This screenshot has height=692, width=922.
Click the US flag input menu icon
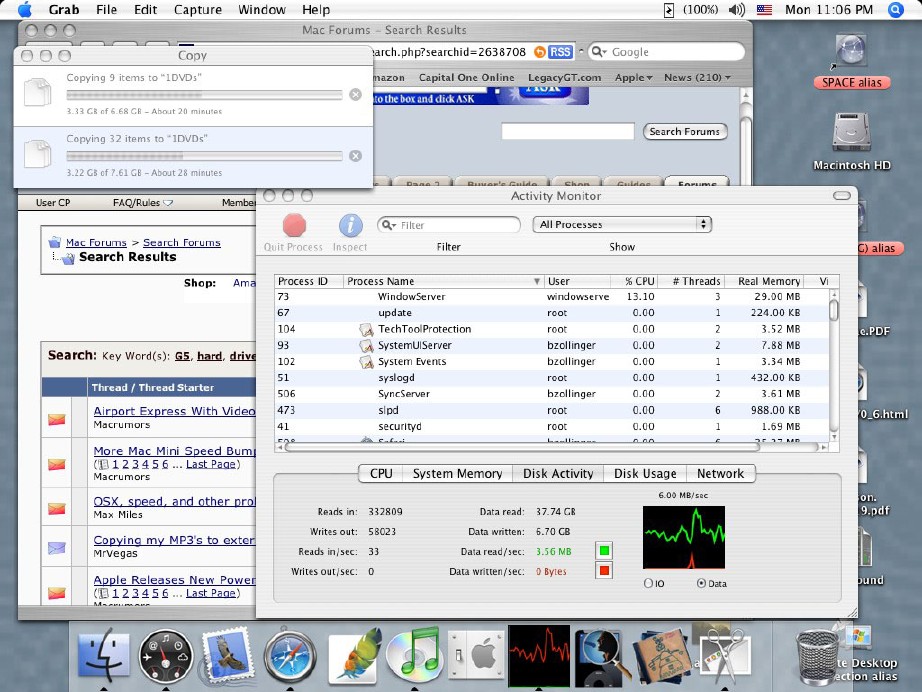coord(764,9)
